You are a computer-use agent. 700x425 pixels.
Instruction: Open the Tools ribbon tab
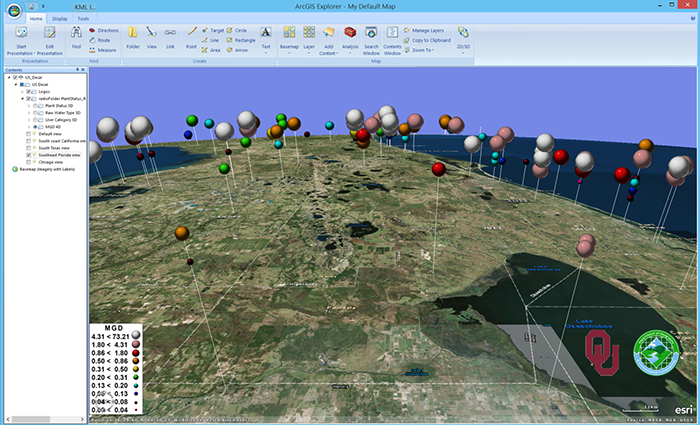pos(82,18)
